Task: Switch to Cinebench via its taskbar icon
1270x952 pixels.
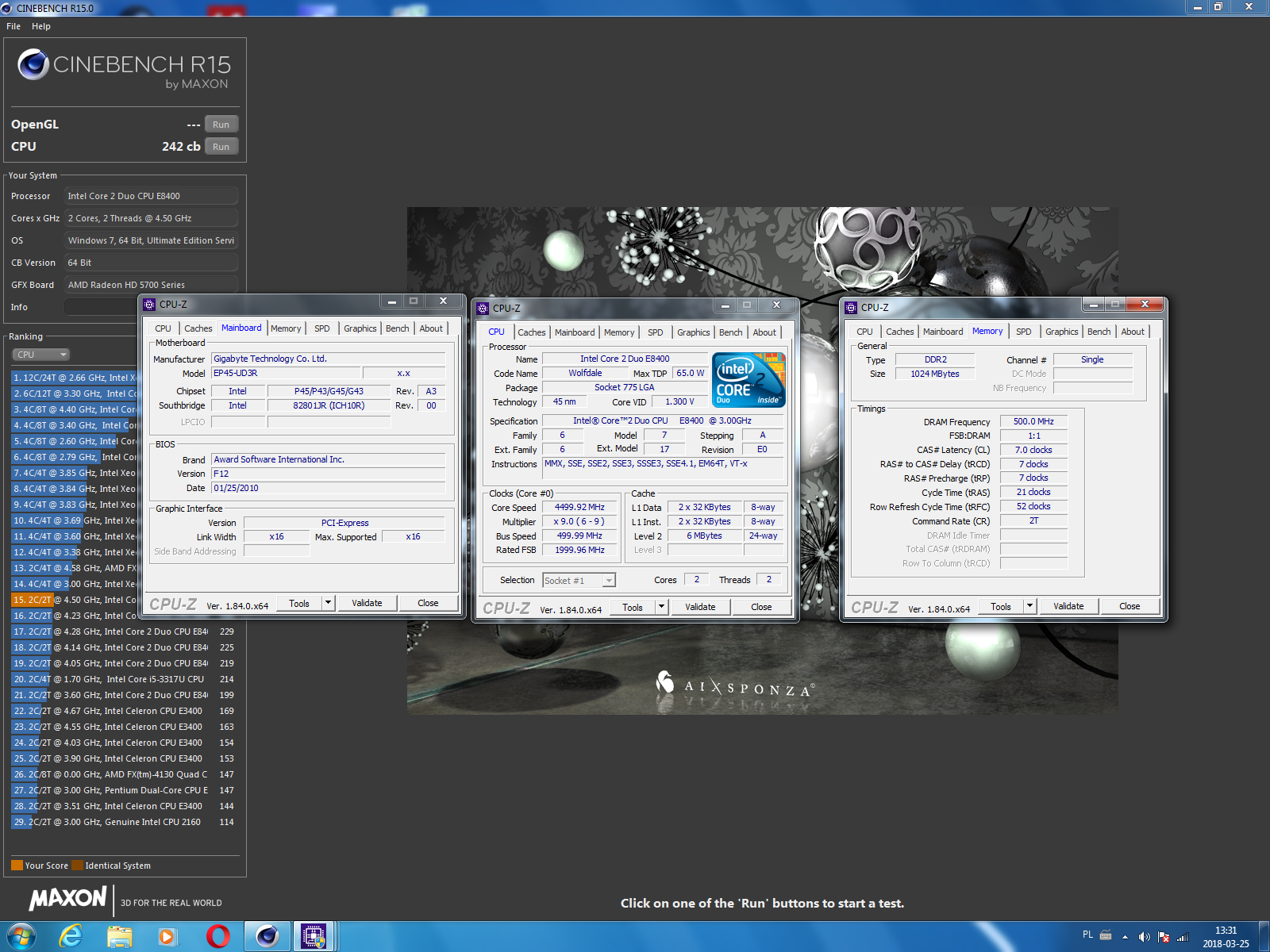Action: [x=267, y=937]
